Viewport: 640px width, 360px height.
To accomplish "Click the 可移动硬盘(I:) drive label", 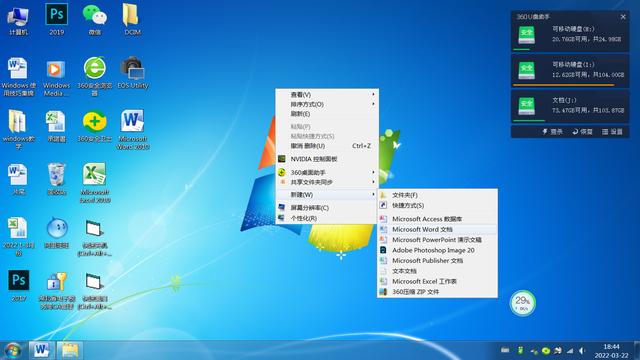I will (573, 64).
